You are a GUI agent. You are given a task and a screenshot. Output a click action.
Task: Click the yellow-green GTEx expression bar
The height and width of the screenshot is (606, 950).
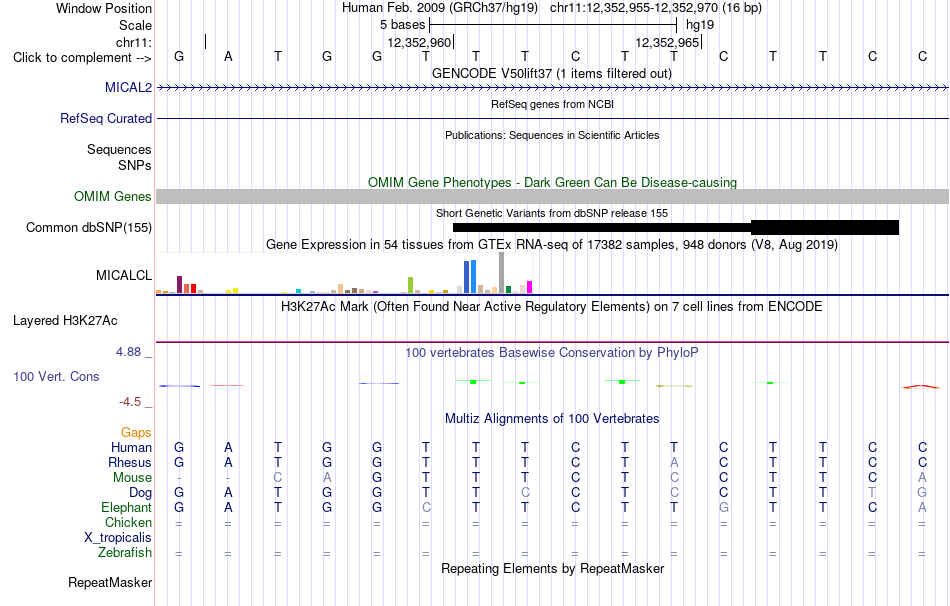coord(410,285)
